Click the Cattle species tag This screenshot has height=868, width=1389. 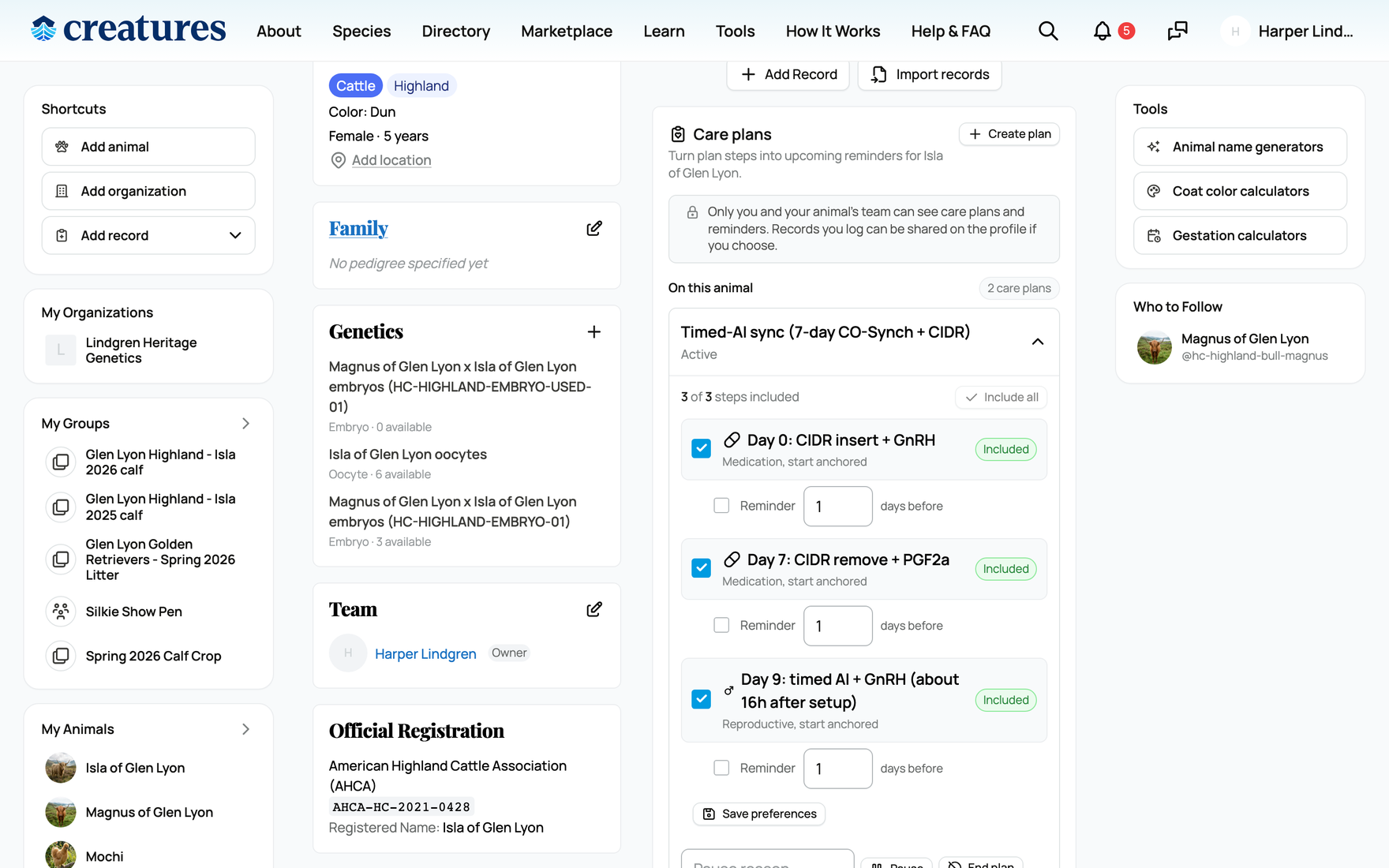(x=356, y=85)
